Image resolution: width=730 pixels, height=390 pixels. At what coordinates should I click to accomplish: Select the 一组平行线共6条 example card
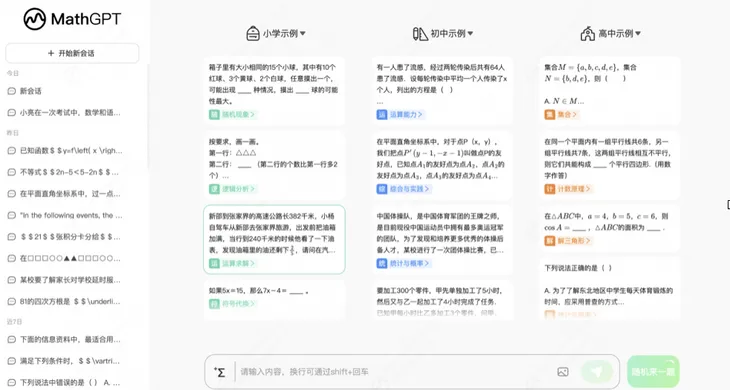tap(609, 165)
